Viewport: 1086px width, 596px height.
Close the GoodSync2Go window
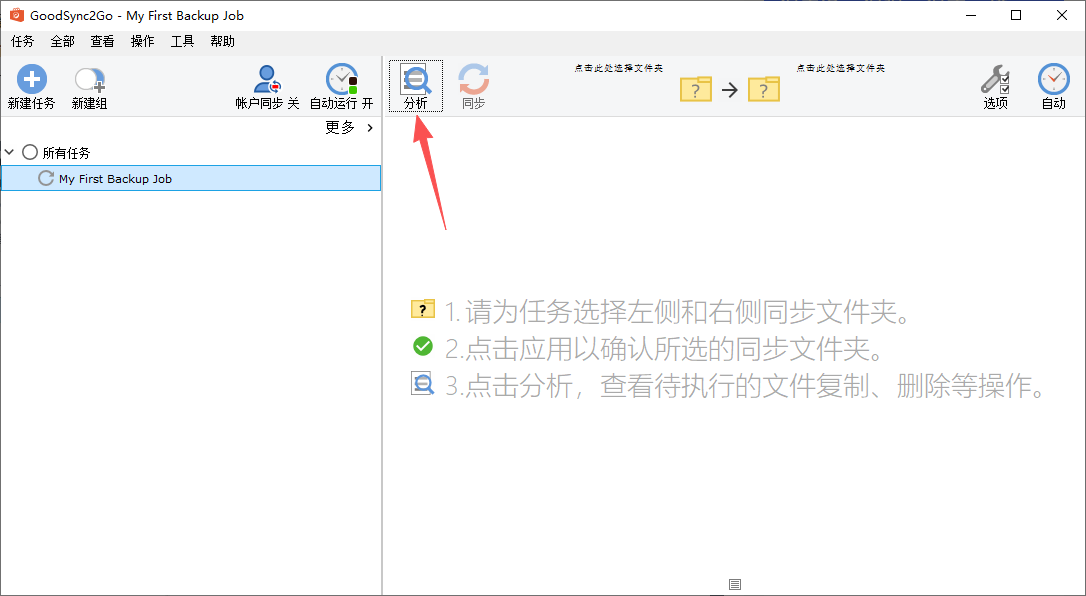pos(1062,15)
